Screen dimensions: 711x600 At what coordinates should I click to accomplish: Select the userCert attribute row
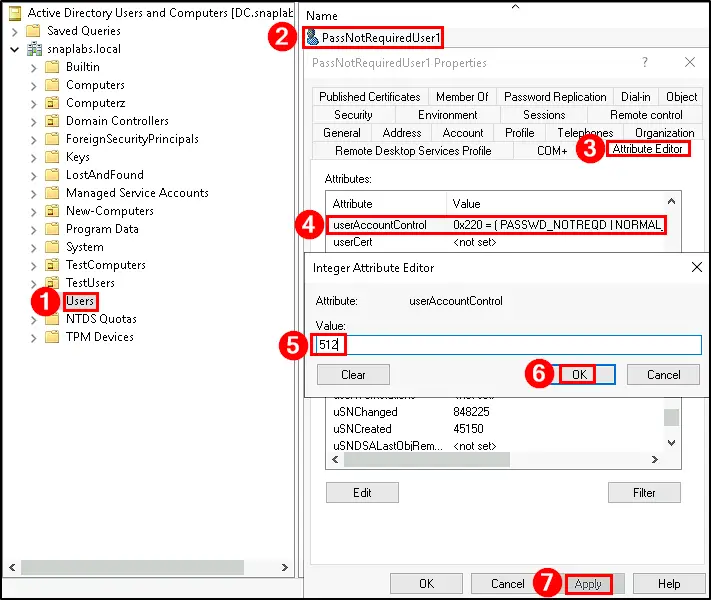(495, 242)
